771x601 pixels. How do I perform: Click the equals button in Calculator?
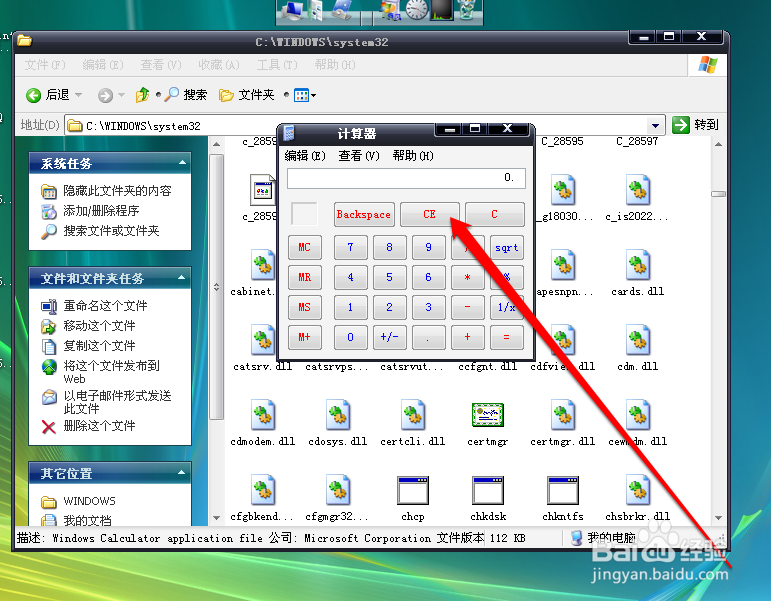(506, 337)
